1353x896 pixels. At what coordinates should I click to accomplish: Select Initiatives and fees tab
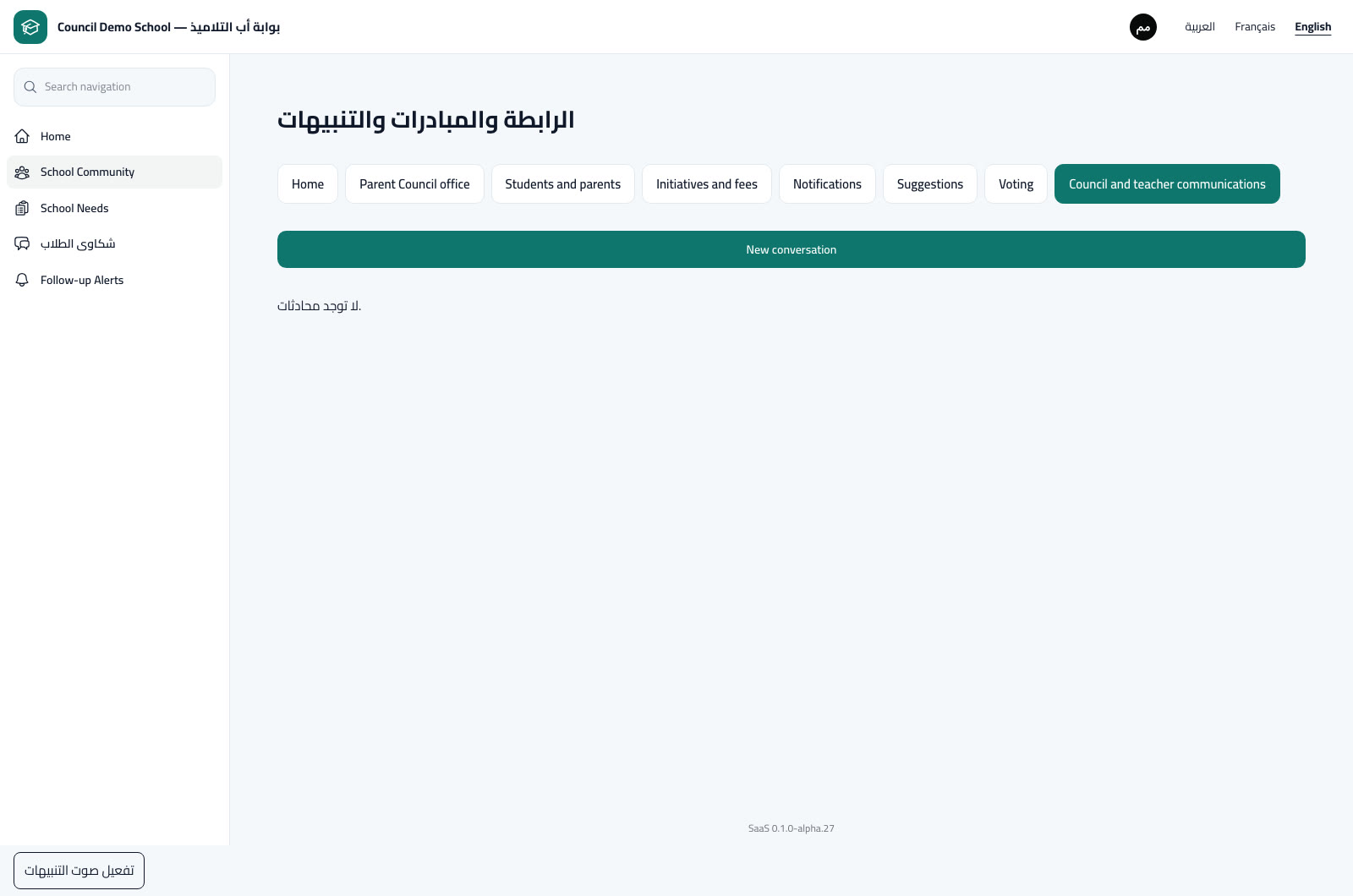[x=707, y=184]
